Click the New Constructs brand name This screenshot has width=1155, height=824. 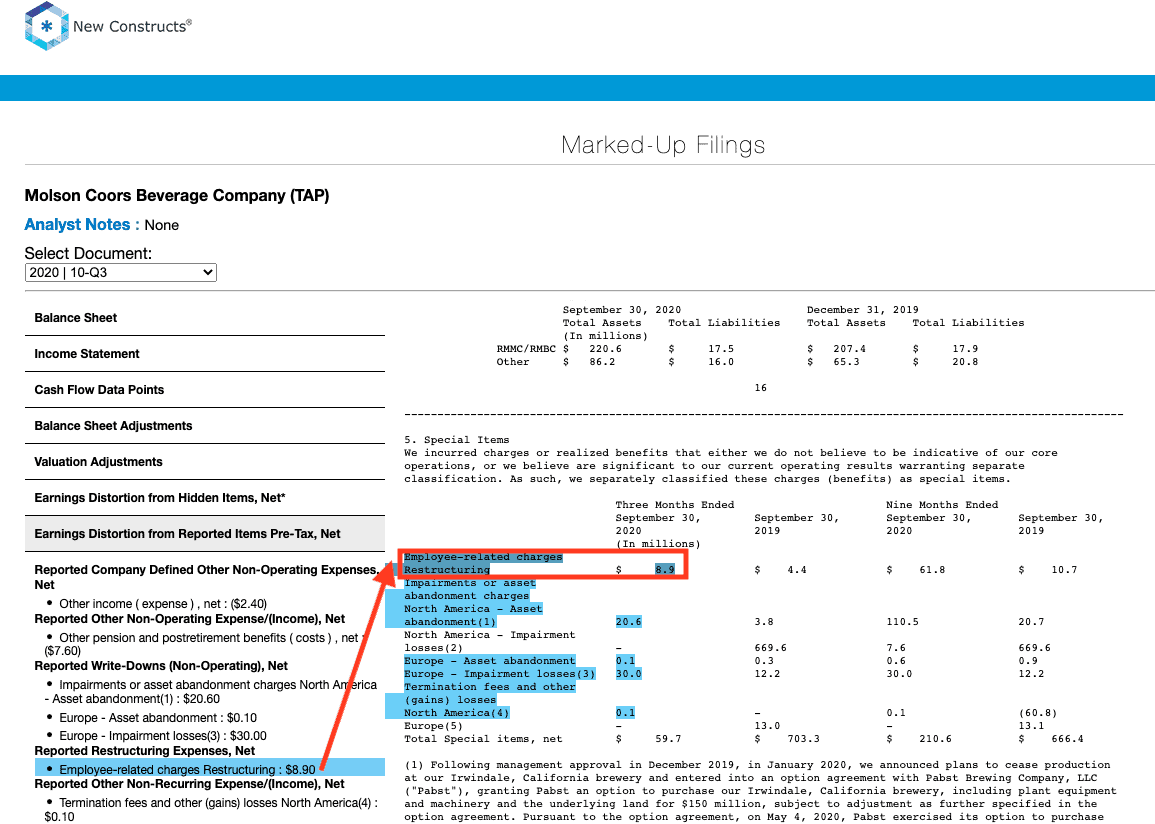[x=133, y=27]
